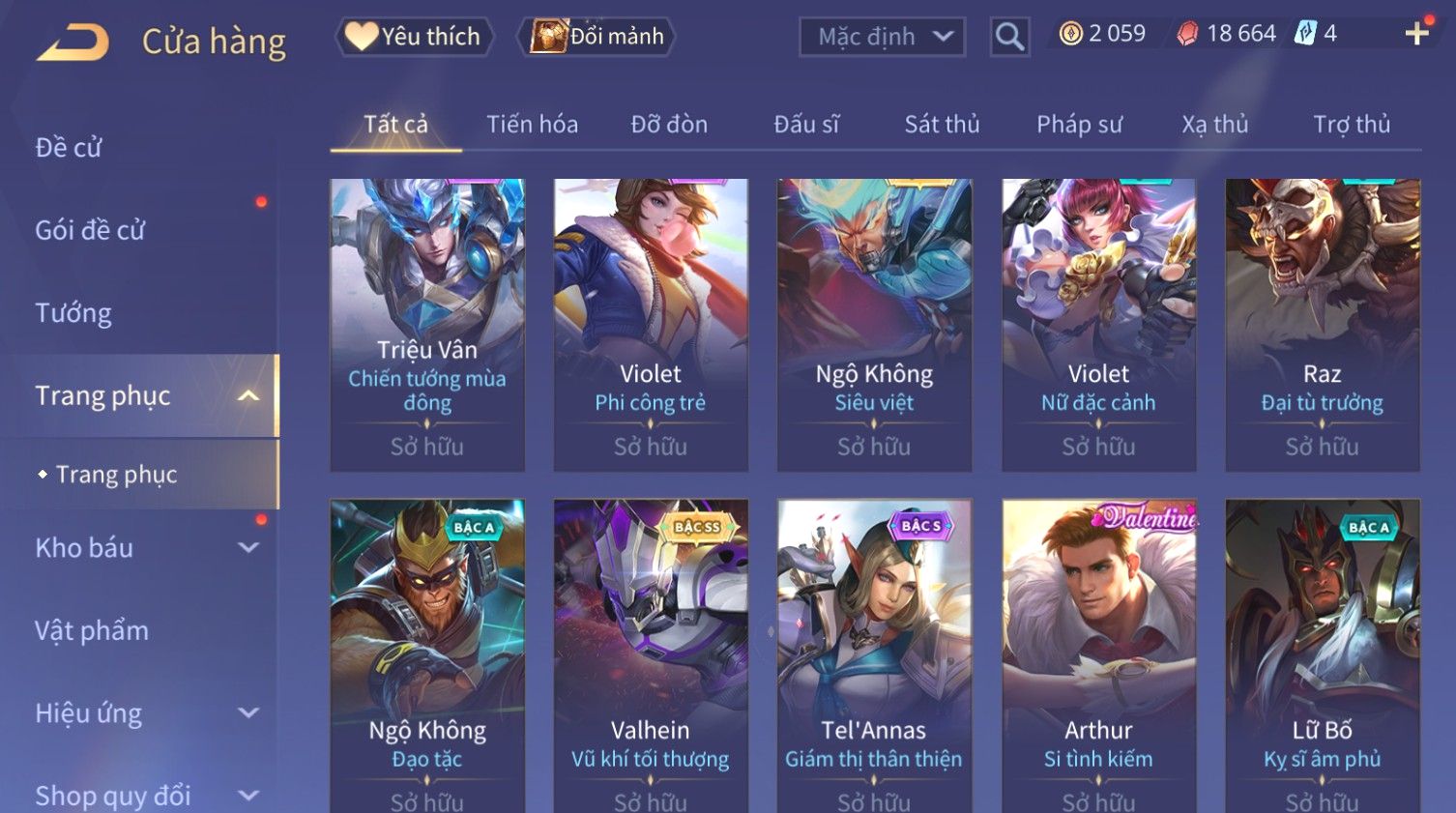The height and width of the screenshot is (813, 1456).
Task: Open Gói đề cử sidebar item
Action: coord(90,230)
